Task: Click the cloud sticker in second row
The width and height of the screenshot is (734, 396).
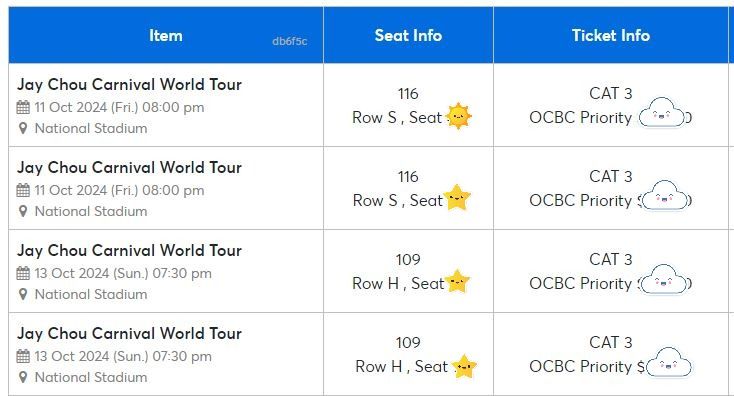Action: pos(664,196)
